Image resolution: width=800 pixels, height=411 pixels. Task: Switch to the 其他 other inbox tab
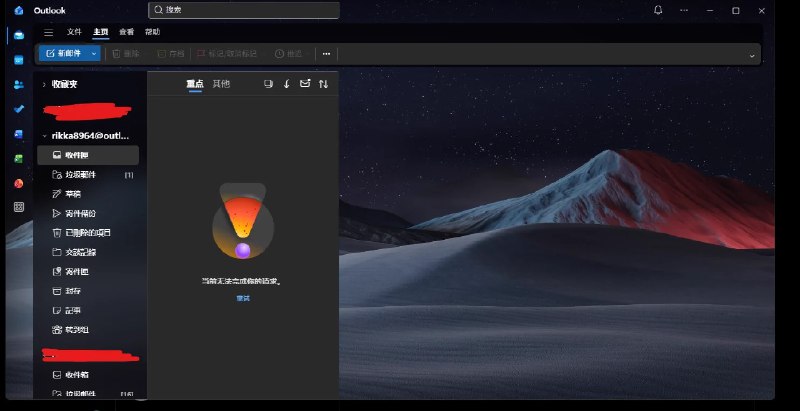(x=221, y=84)
